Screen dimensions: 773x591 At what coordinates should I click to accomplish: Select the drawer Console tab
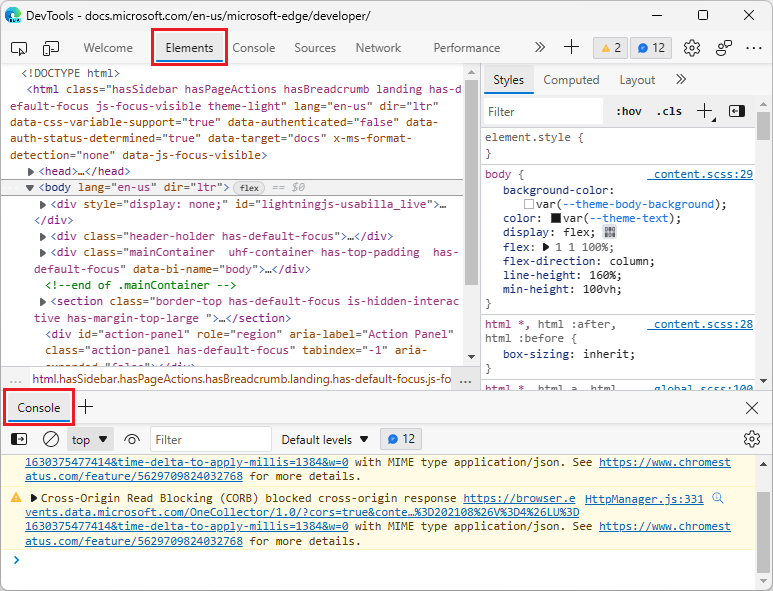pos(39,408)
